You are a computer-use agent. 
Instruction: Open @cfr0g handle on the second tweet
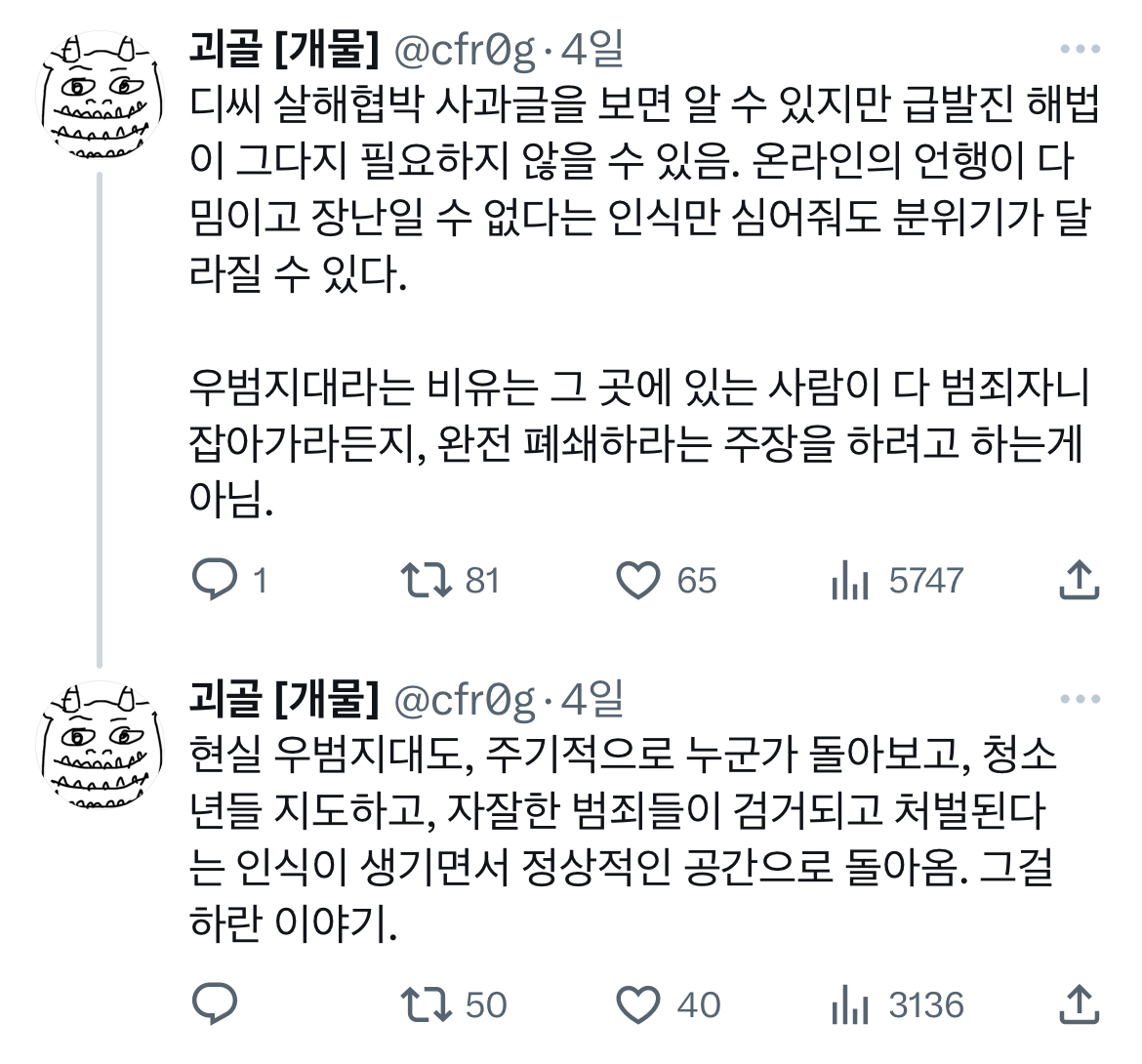coord(465,699)
